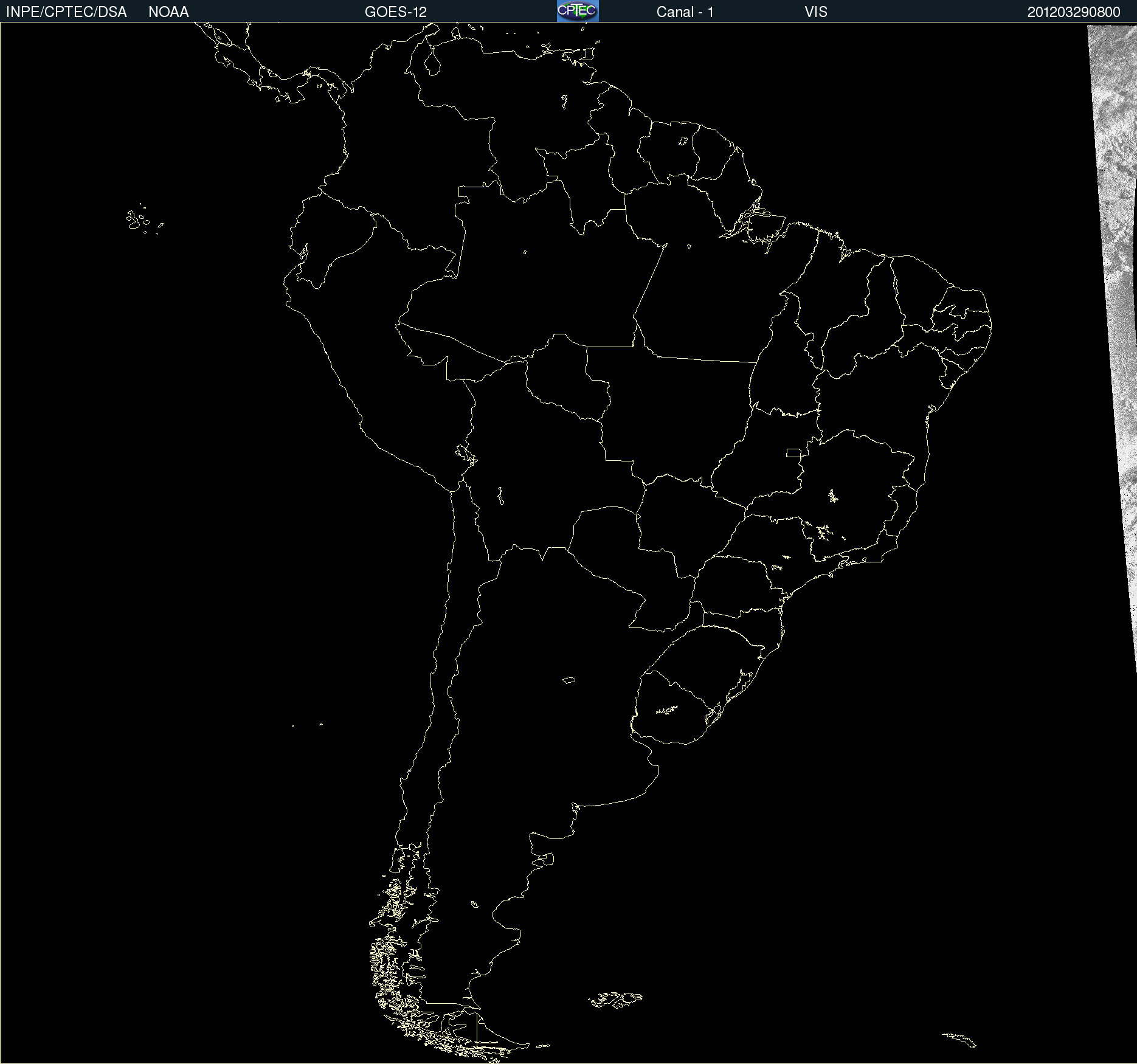Click the CPTEC logo in the header
Screen dimensions: 1137x1064
[578, 11]
